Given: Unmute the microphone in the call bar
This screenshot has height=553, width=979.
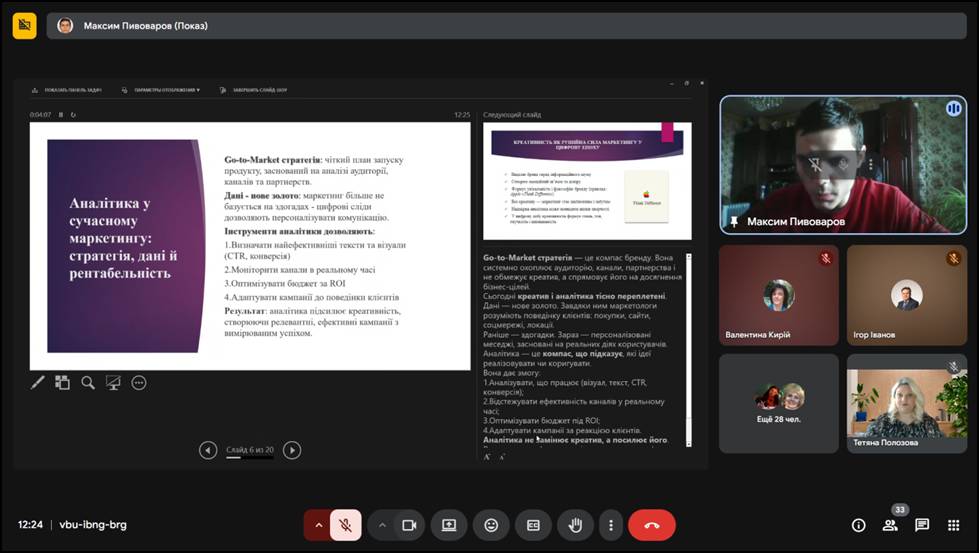Looking at the screenshot, I should [345, 525].
